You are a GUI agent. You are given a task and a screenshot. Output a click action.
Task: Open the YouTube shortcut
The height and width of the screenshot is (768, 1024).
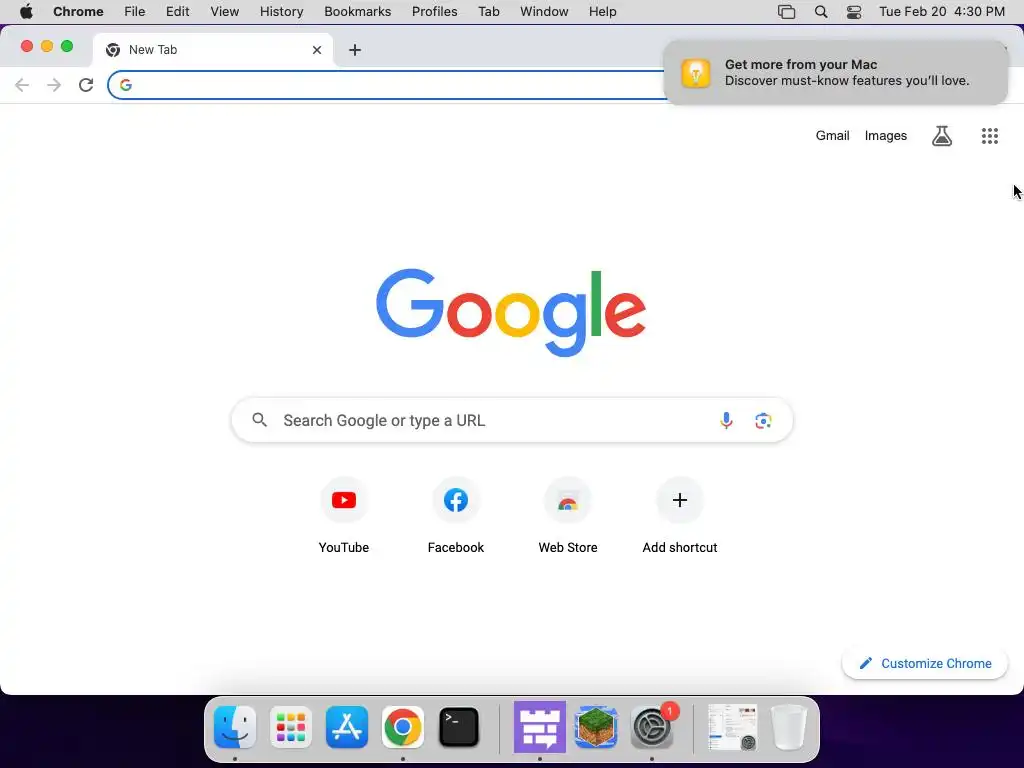(344, 517)
